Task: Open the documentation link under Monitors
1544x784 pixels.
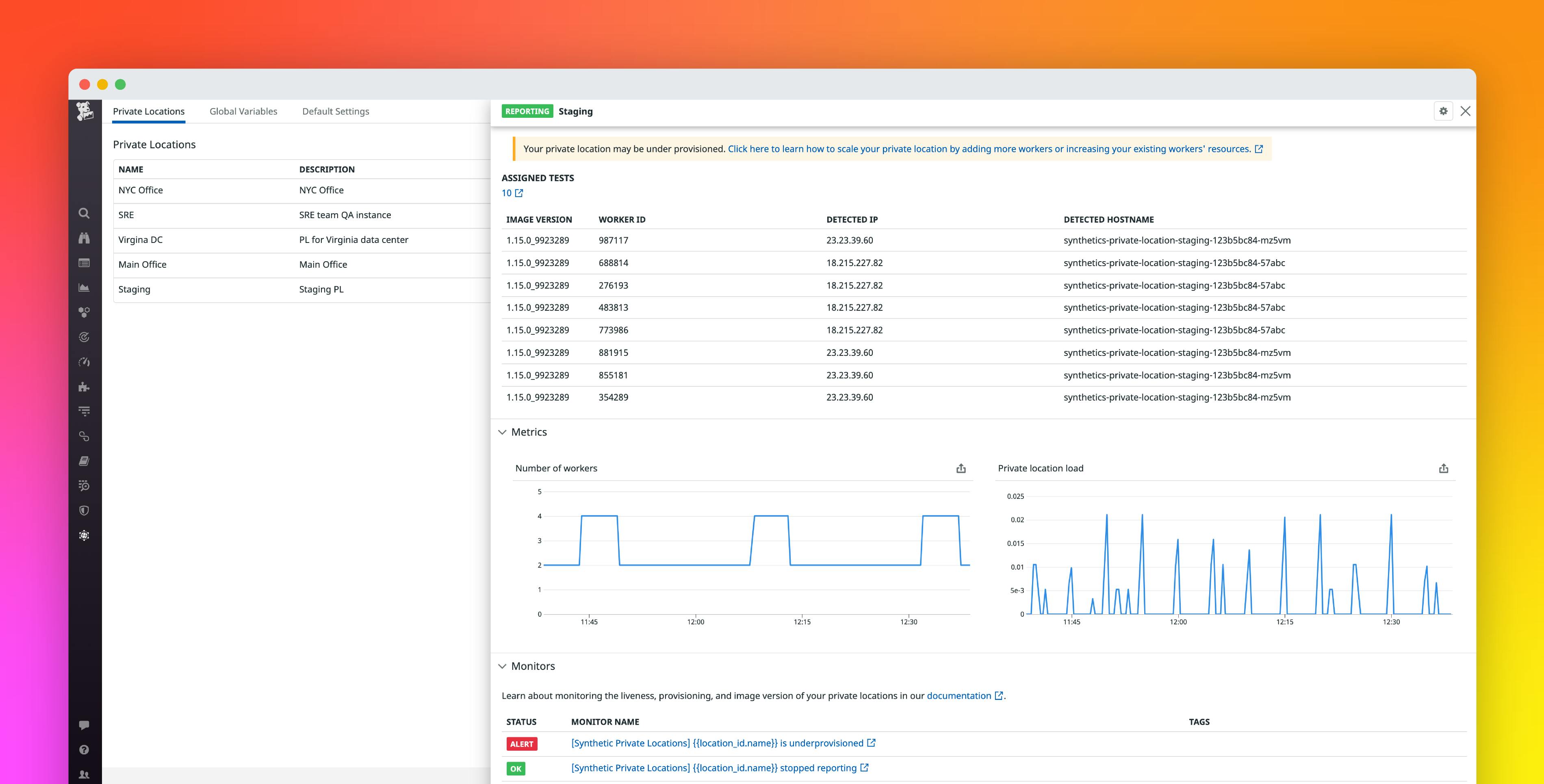Action: (959, 696)
